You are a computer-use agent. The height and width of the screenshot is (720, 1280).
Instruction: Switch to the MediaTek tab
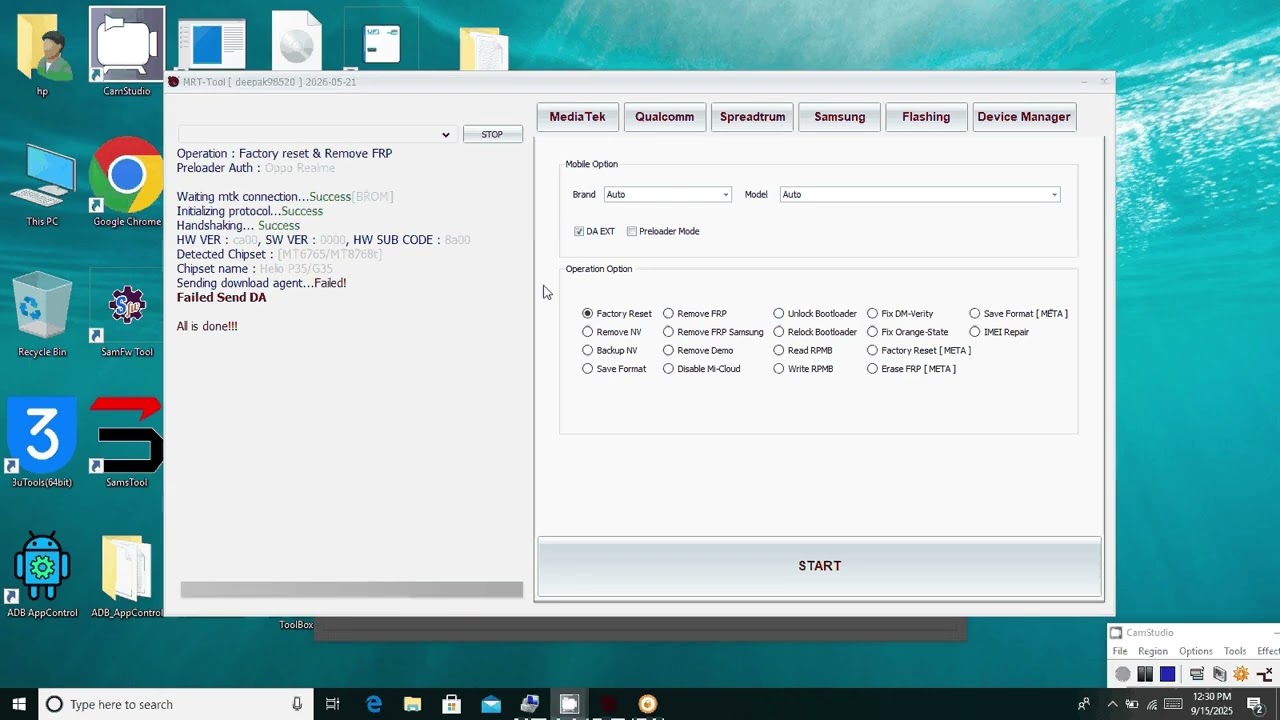coord(578,117)
